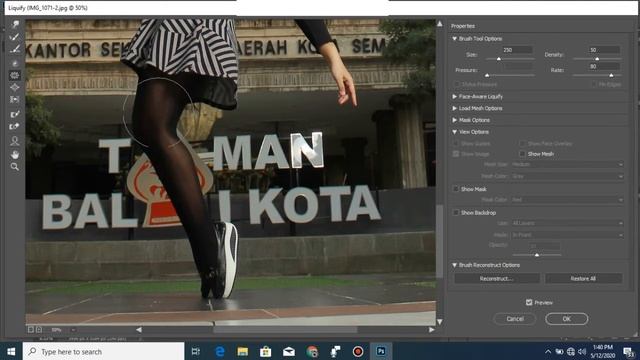Open the Windows Start menu
The height and width of the screenshot is (360, 640).
tap(11, 351)
